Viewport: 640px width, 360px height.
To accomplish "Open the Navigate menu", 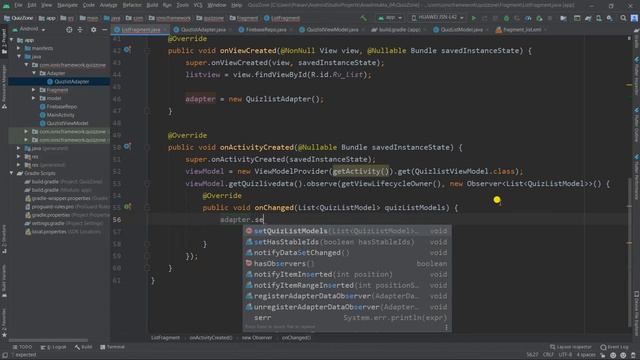I will pos(67,5).
